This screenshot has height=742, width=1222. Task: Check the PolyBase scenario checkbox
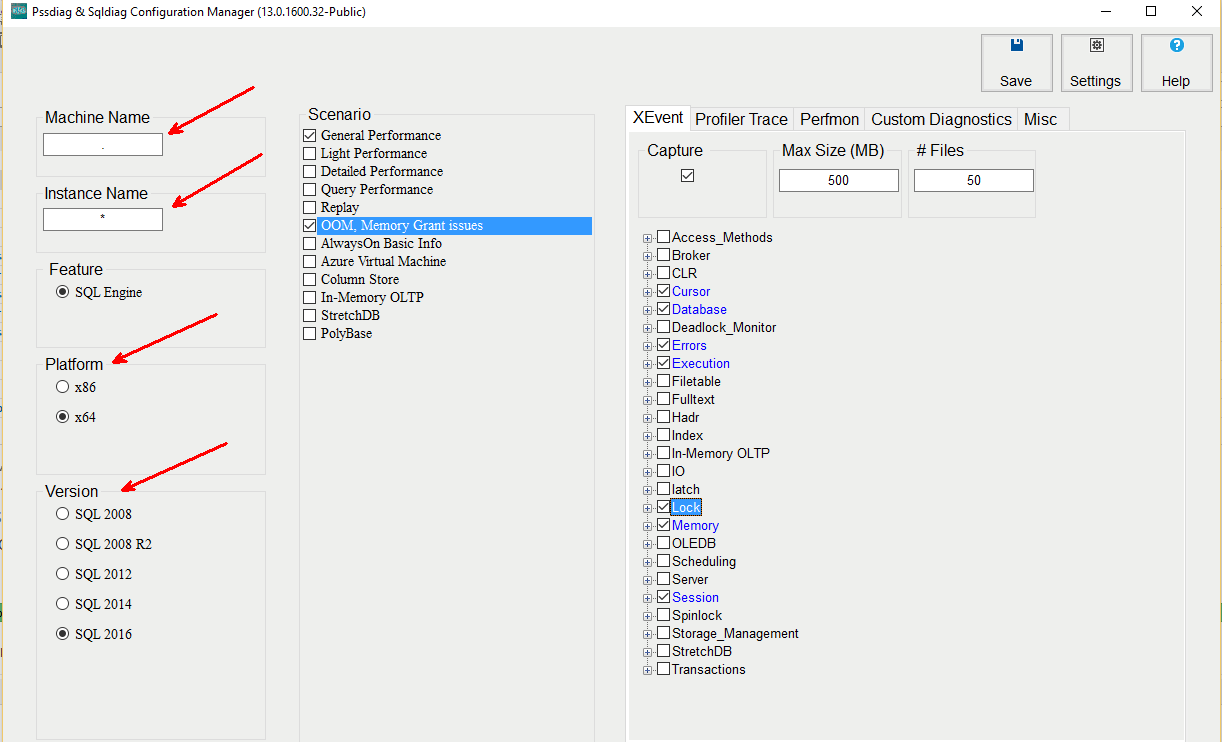pos(309,333)
